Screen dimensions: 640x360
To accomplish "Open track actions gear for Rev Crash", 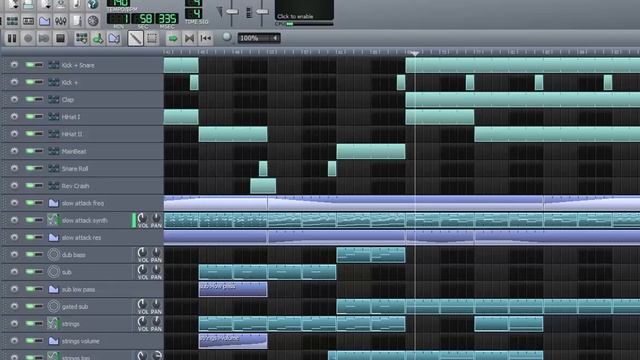I will pos(14,185).
